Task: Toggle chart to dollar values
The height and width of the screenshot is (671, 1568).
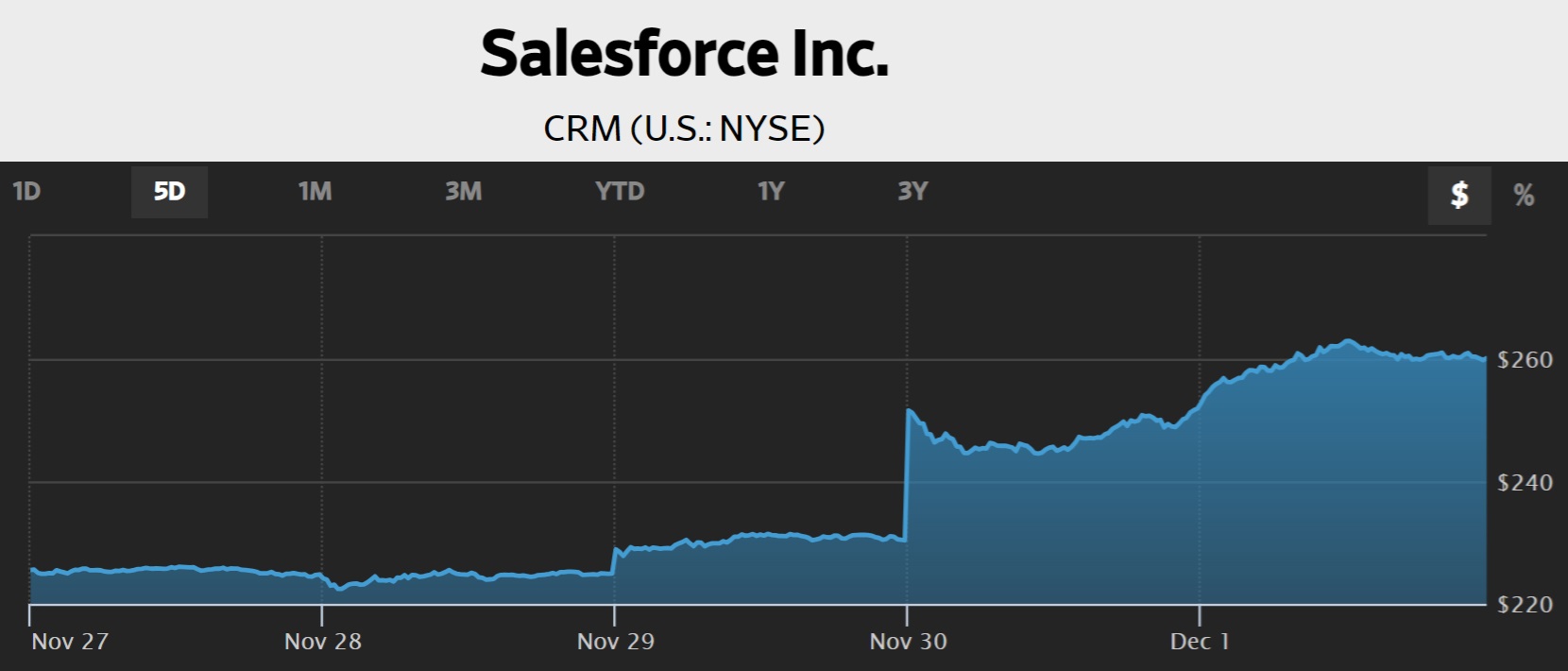Action: [1458, 195]
